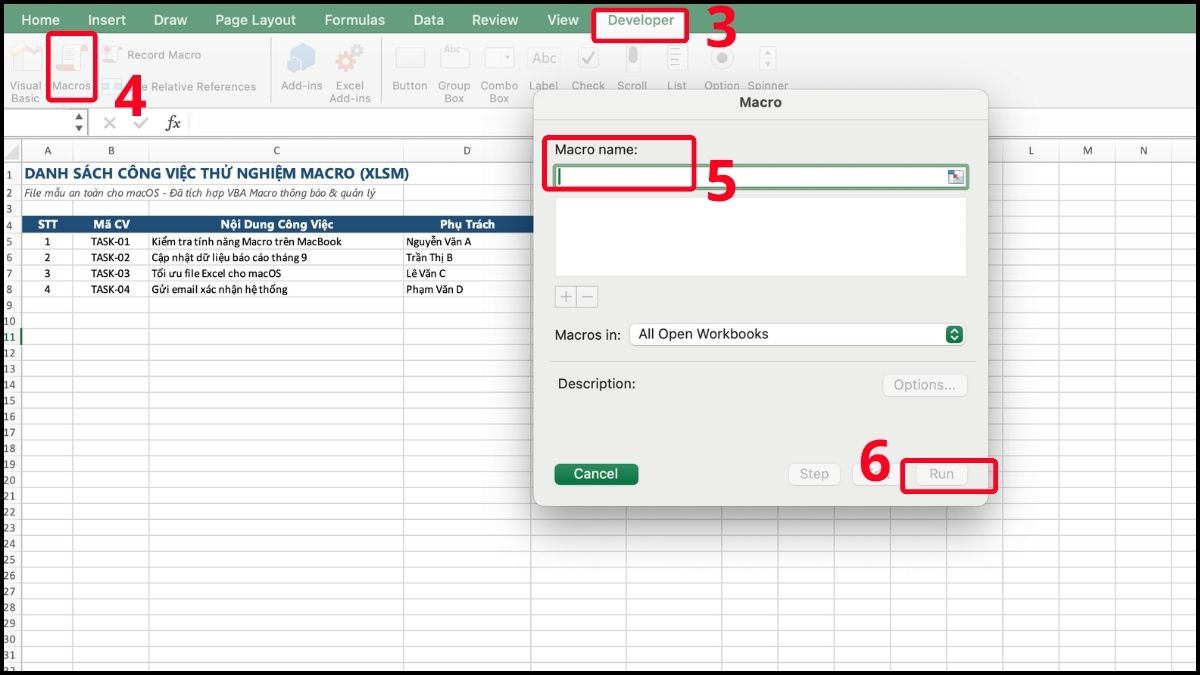Select cell TASK-03
Viewport: 1200px width, 675px height.
pos(111,273)
